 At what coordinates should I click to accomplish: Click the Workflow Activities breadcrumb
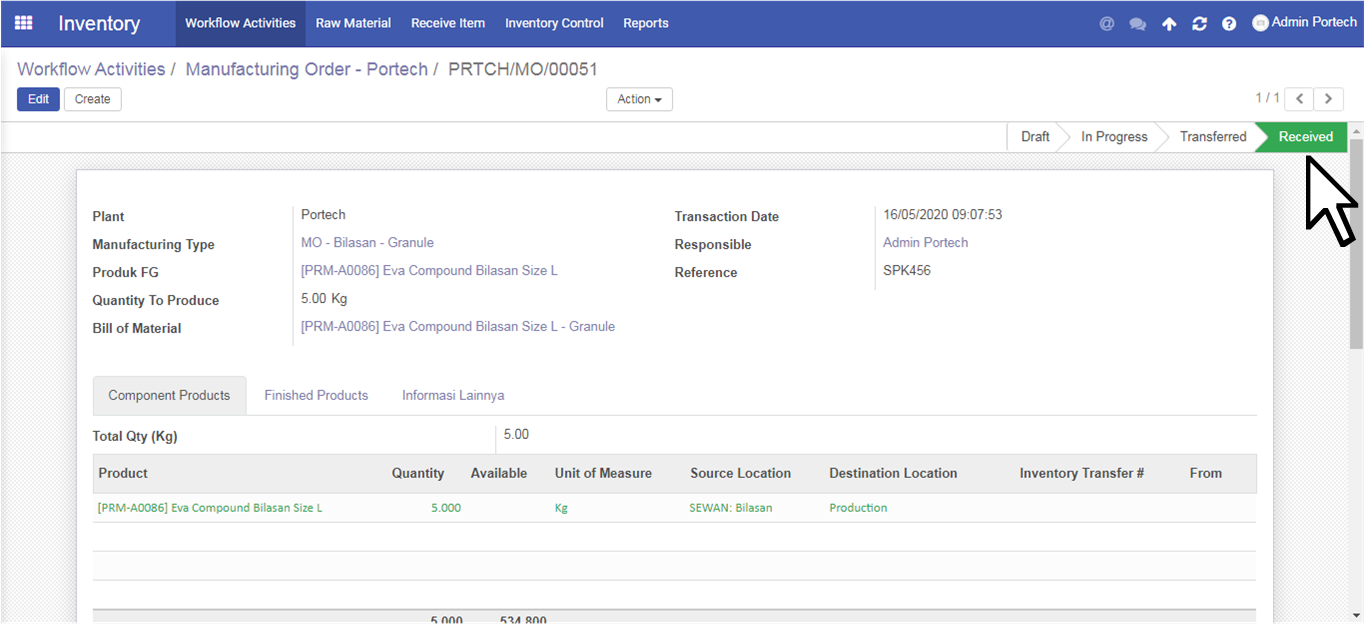point(91,69)
